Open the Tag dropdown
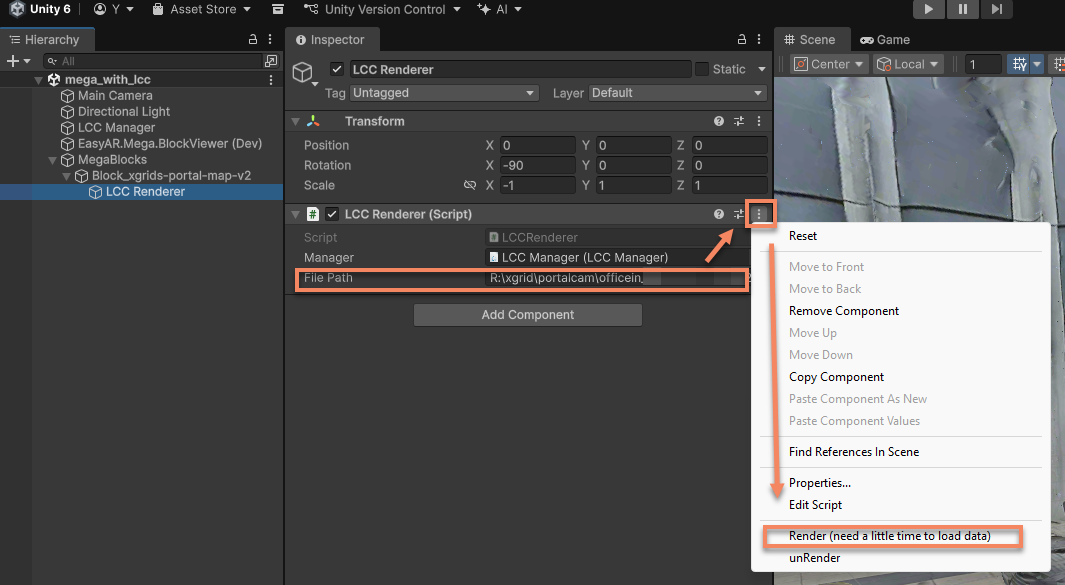Screen dimensions: 1065x585 click(445, 93)
